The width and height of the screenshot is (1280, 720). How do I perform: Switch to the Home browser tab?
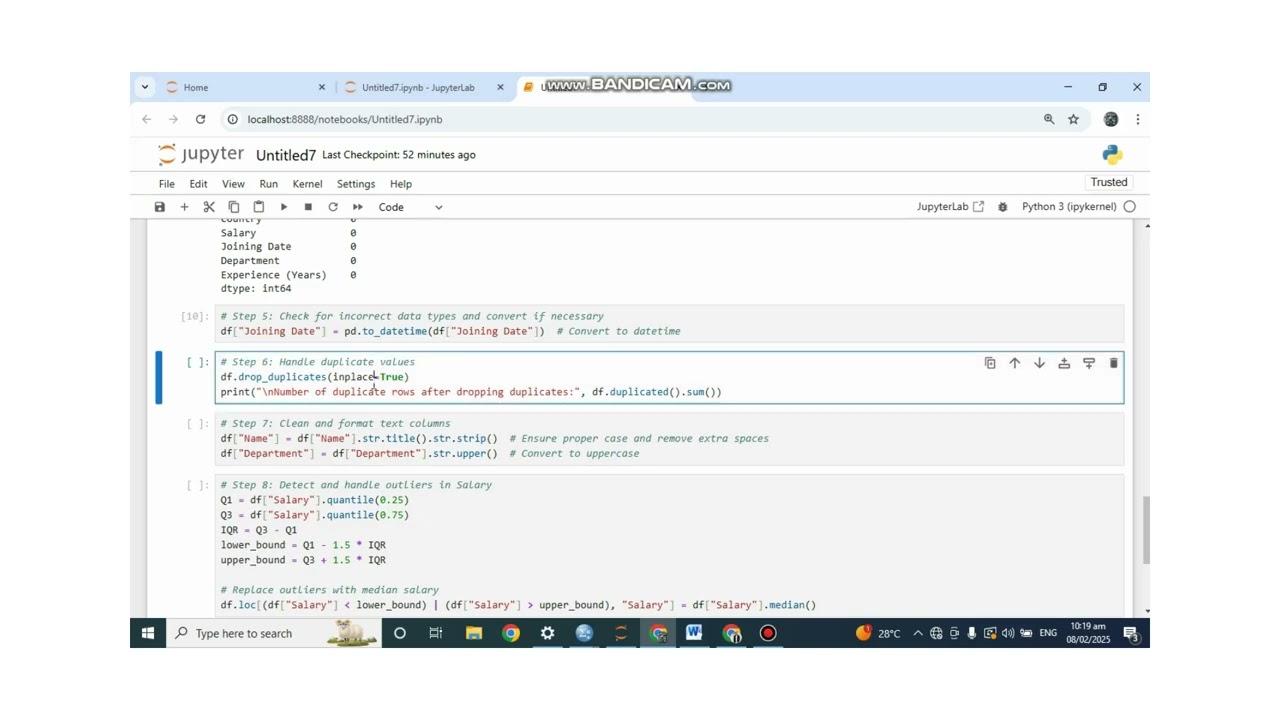[245, 87]
